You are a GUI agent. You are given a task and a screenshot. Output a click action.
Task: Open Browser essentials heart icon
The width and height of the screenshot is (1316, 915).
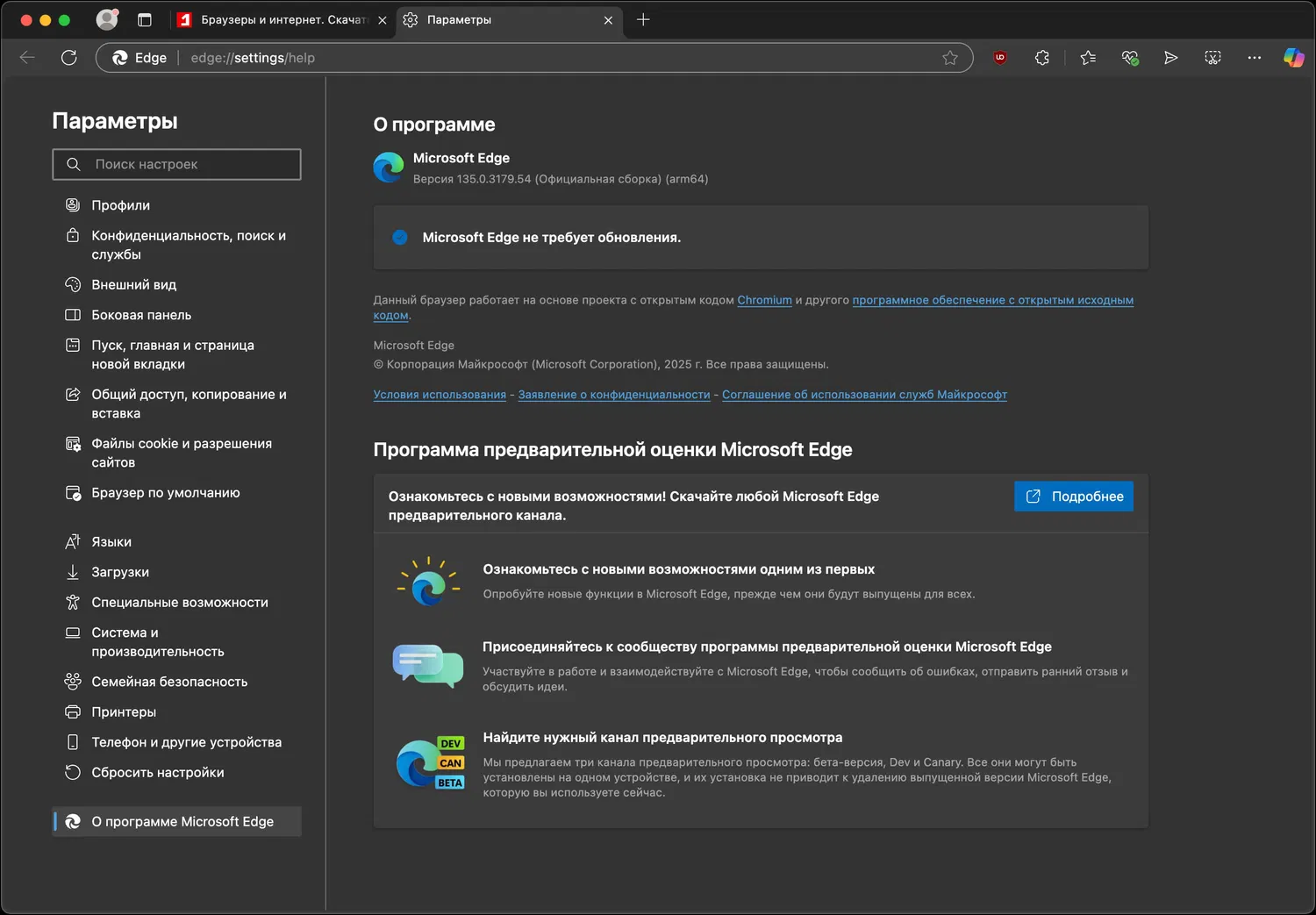tap(1130, 58)
